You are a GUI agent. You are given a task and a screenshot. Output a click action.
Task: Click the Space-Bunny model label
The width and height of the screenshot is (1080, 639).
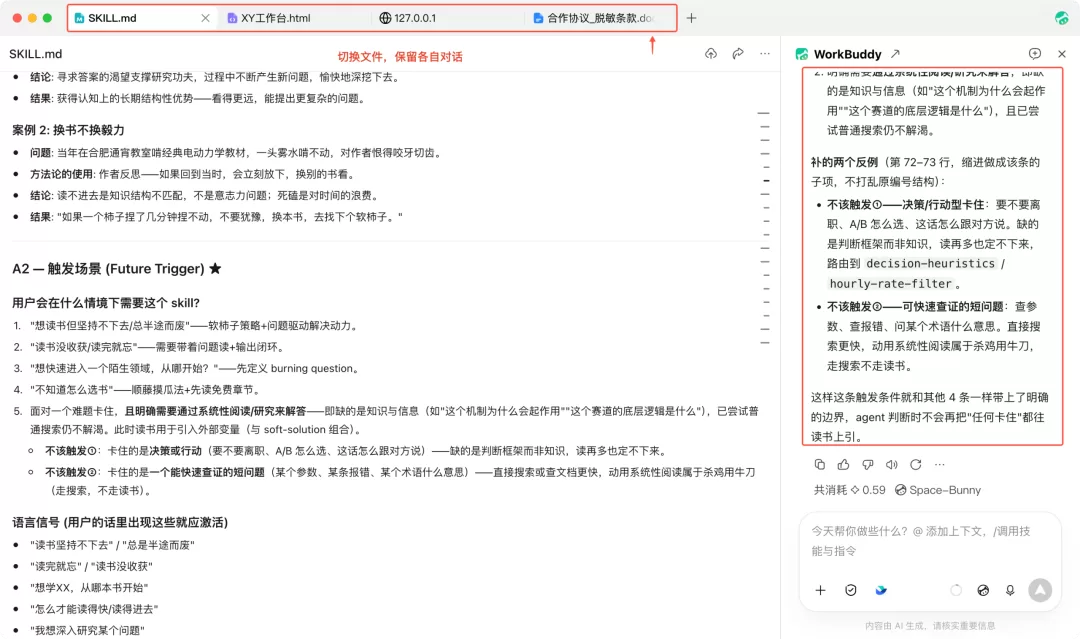(x=937, y=490)
